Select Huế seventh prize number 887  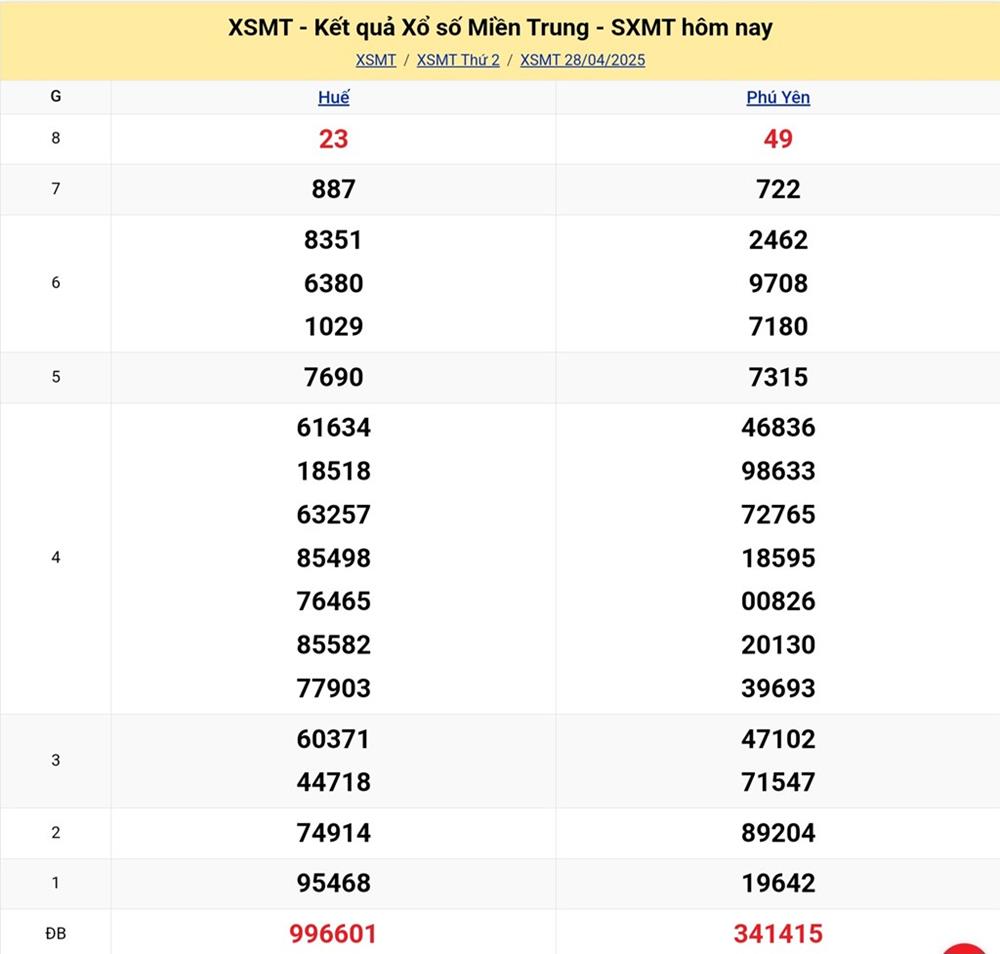(334, 189)
